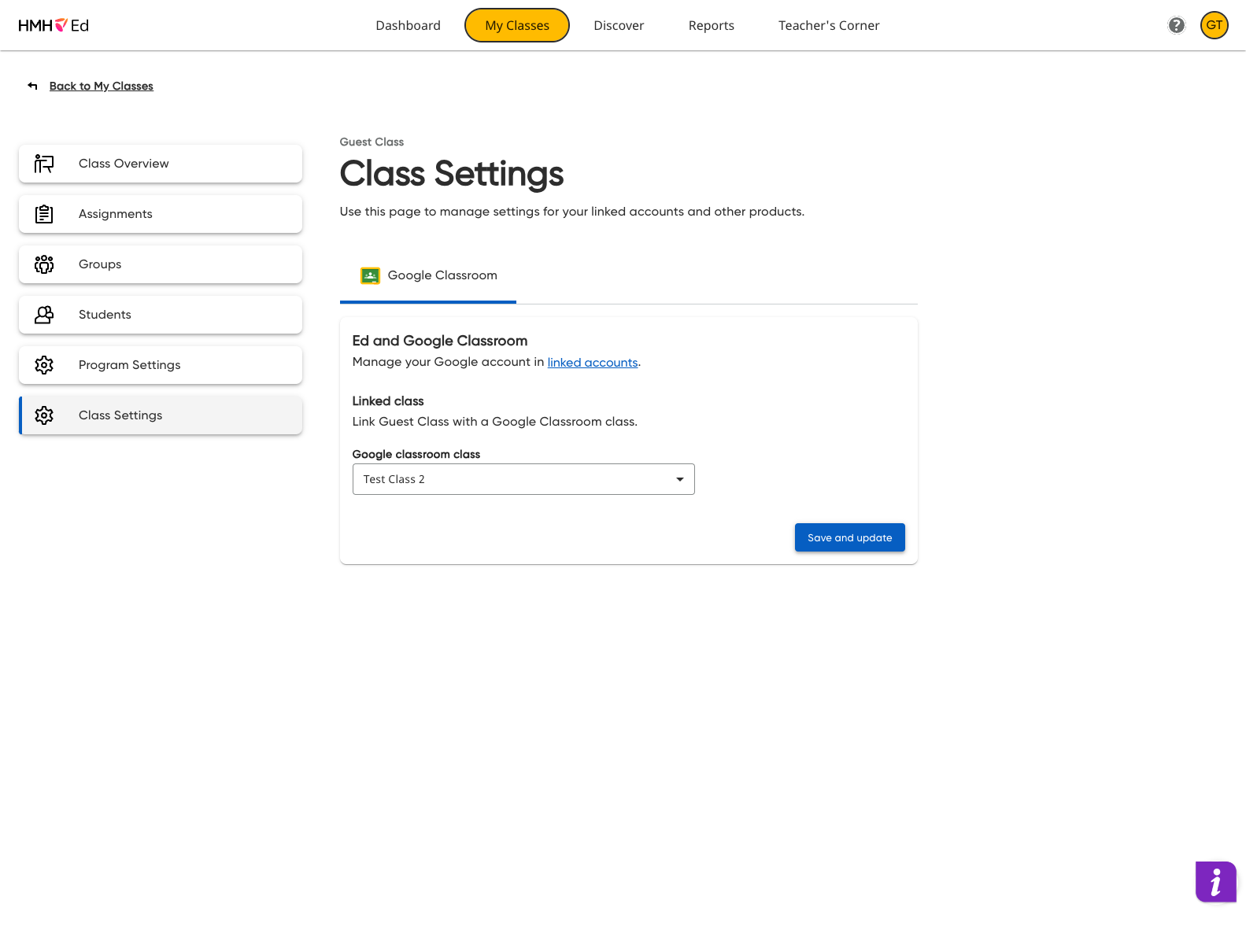Click the Assignments clipboard icon
The height and width of the screenshot is (952, 1246).
point(44,214)
